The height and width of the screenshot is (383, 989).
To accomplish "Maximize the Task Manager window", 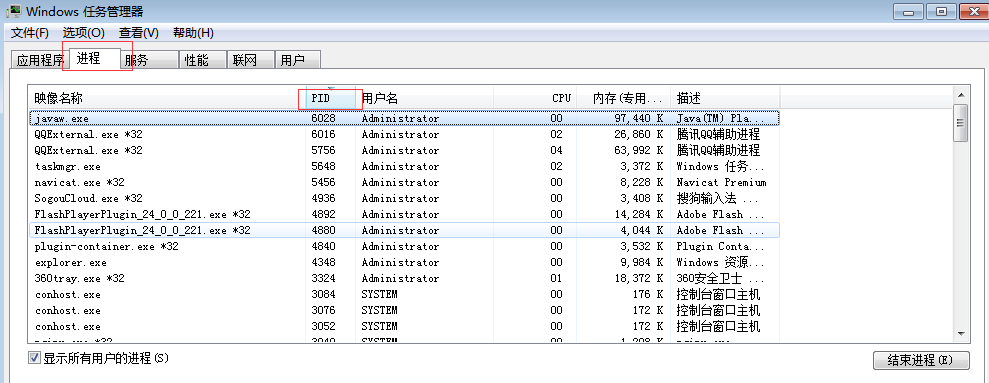I will point(942,11).
